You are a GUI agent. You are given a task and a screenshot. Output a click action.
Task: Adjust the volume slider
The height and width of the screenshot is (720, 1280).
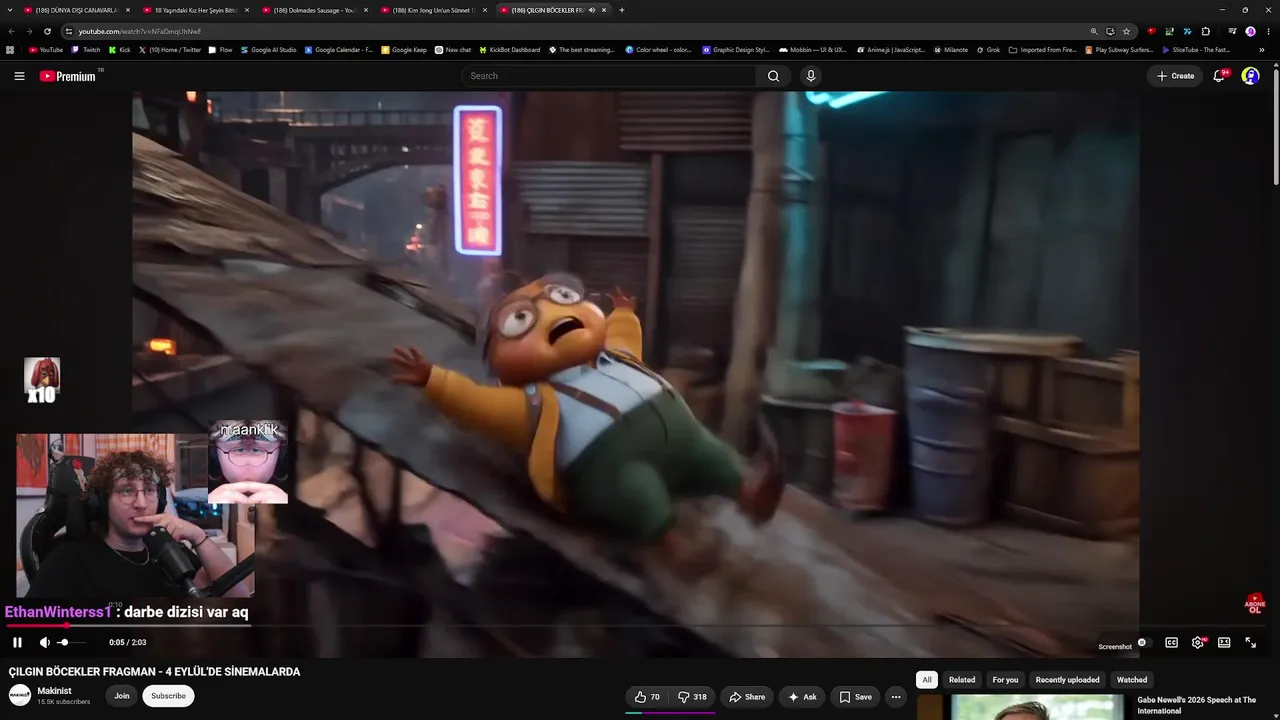pyautogui.click(x=71, y=642)
